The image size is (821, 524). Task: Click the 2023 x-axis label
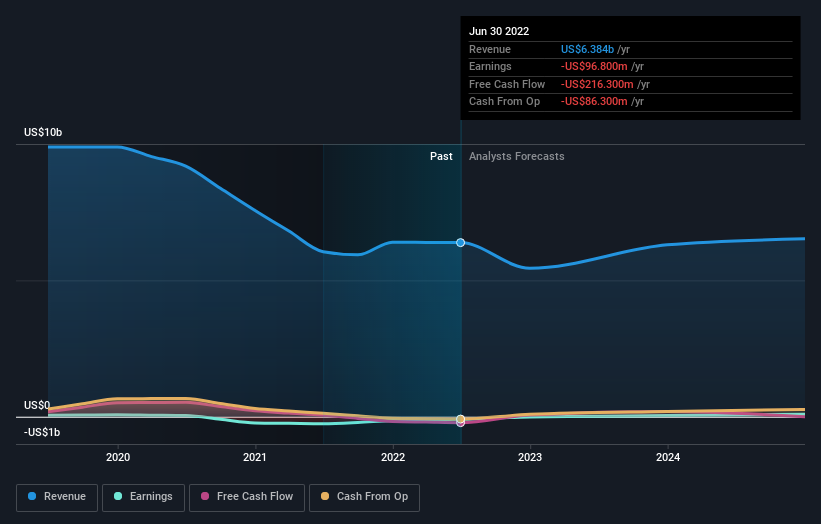click(x=530, y=457)
